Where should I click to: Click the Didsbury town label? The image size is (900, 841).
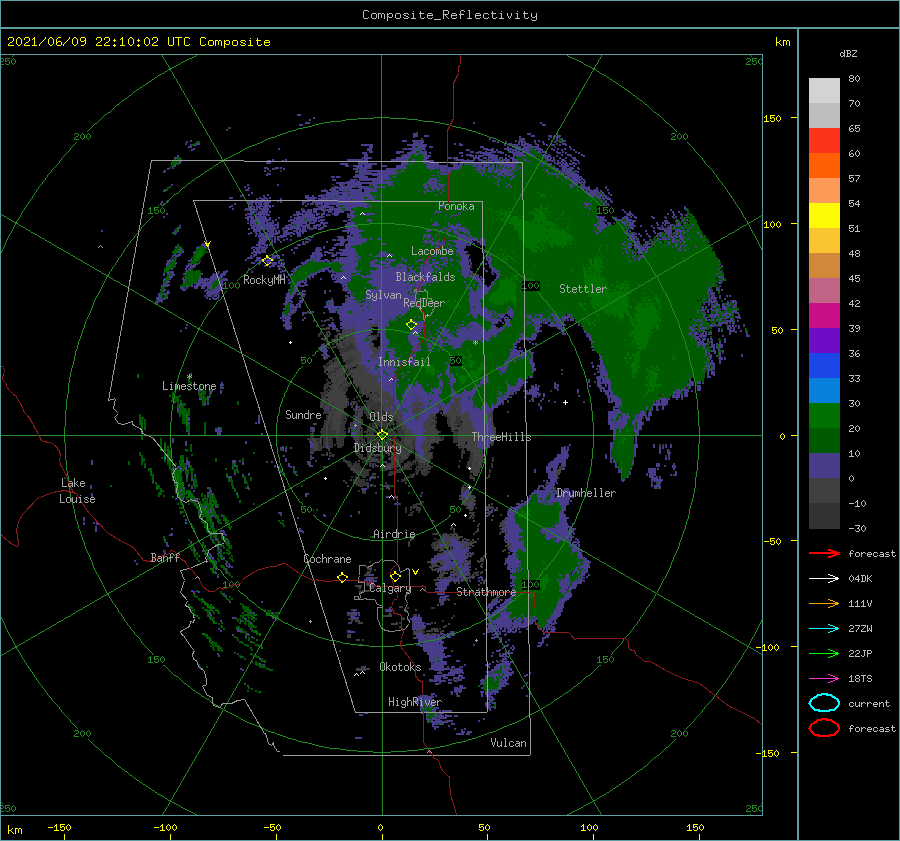click(378, 448)
